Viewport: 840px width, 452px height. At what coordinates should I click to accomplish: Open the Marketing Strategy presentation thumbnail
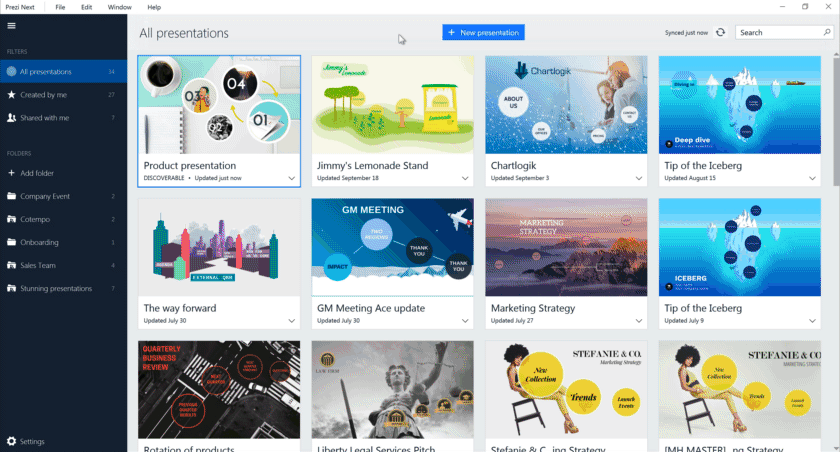[x=566, y=246]
